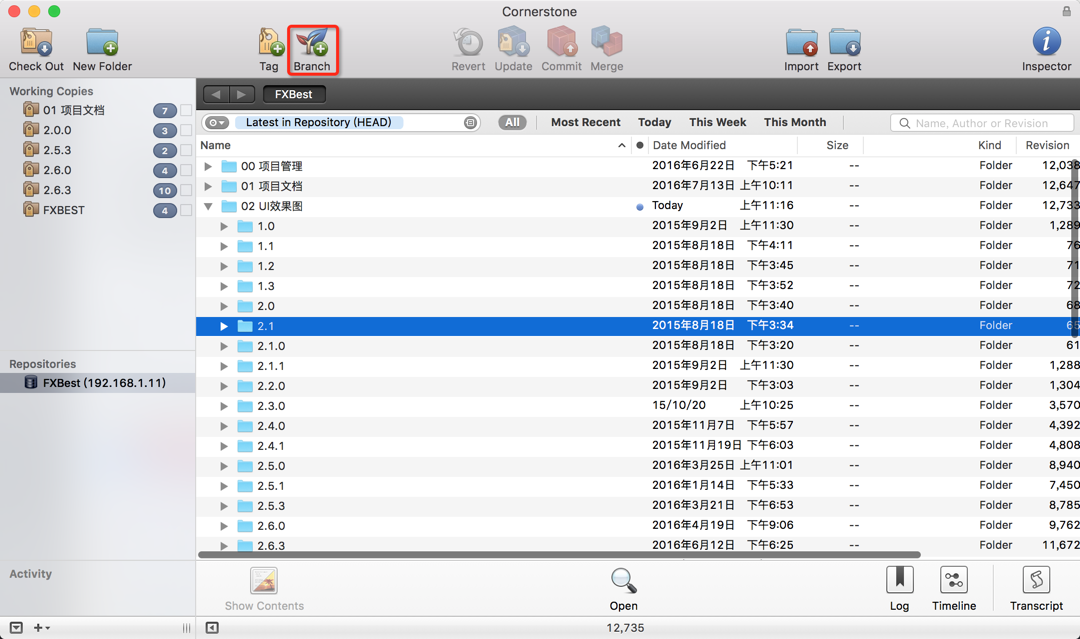The width and height of the screenshot is (1080, 639).
Task: Click the 10 badge for working copy 2.6.3
Action: point(165,191)
